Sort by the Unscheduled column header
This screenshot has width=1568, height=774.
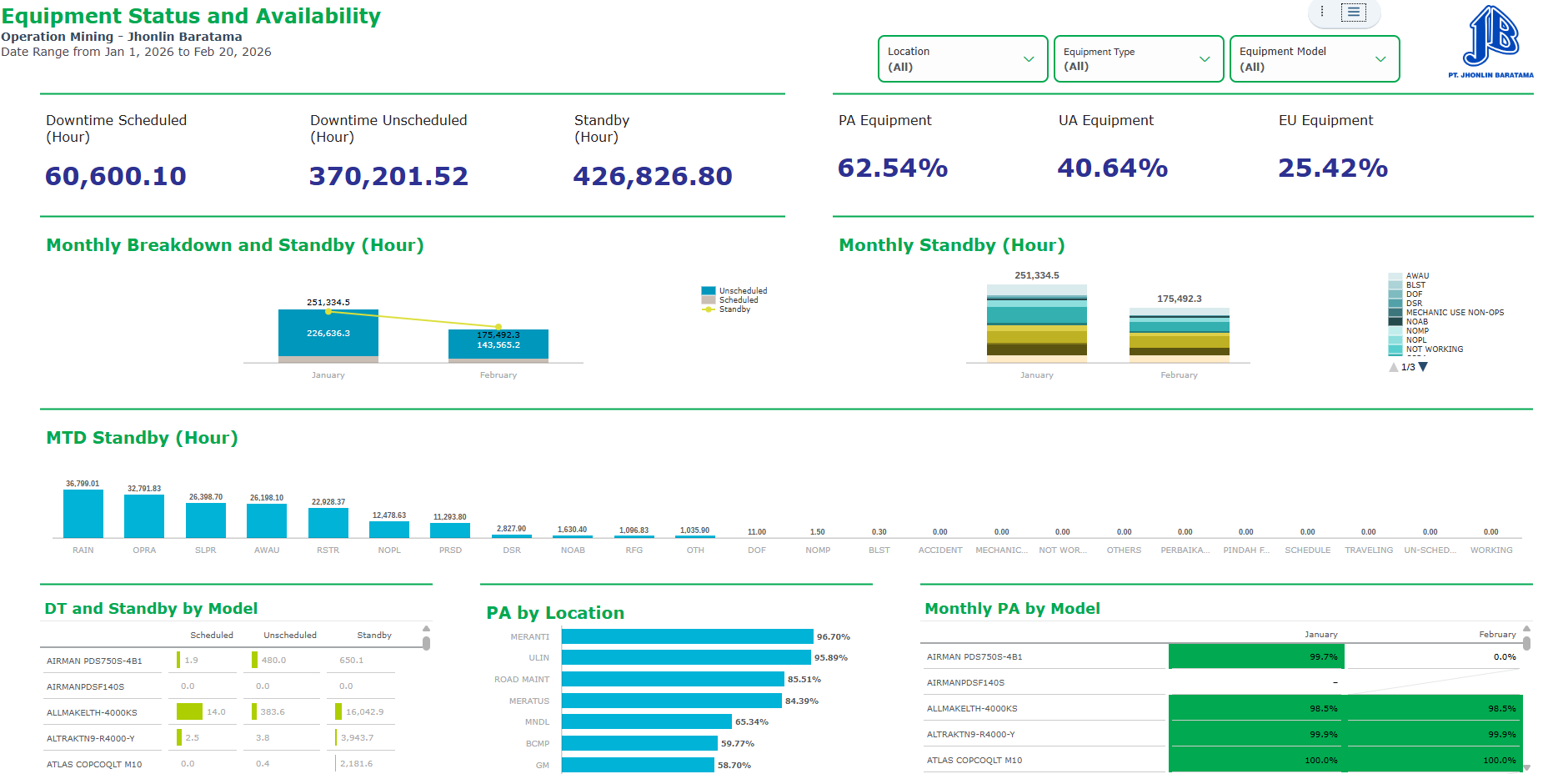tap(290, 636)
